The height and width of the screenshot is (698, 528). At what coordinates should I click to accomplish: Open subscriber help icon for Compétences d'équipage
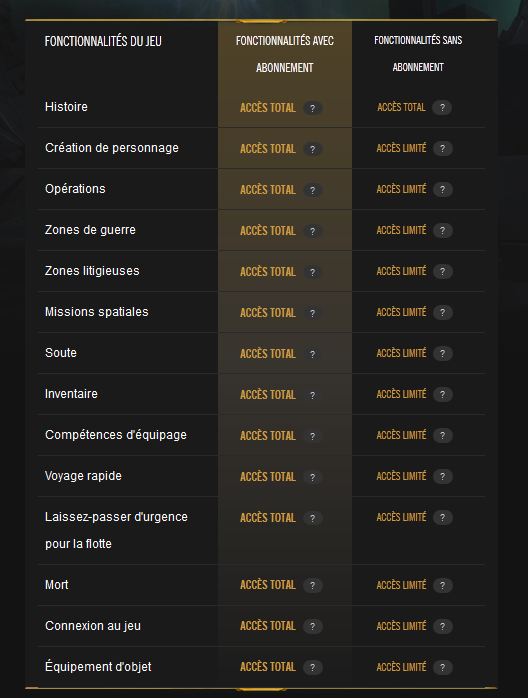pyautogui.click(x=313, y=436)
